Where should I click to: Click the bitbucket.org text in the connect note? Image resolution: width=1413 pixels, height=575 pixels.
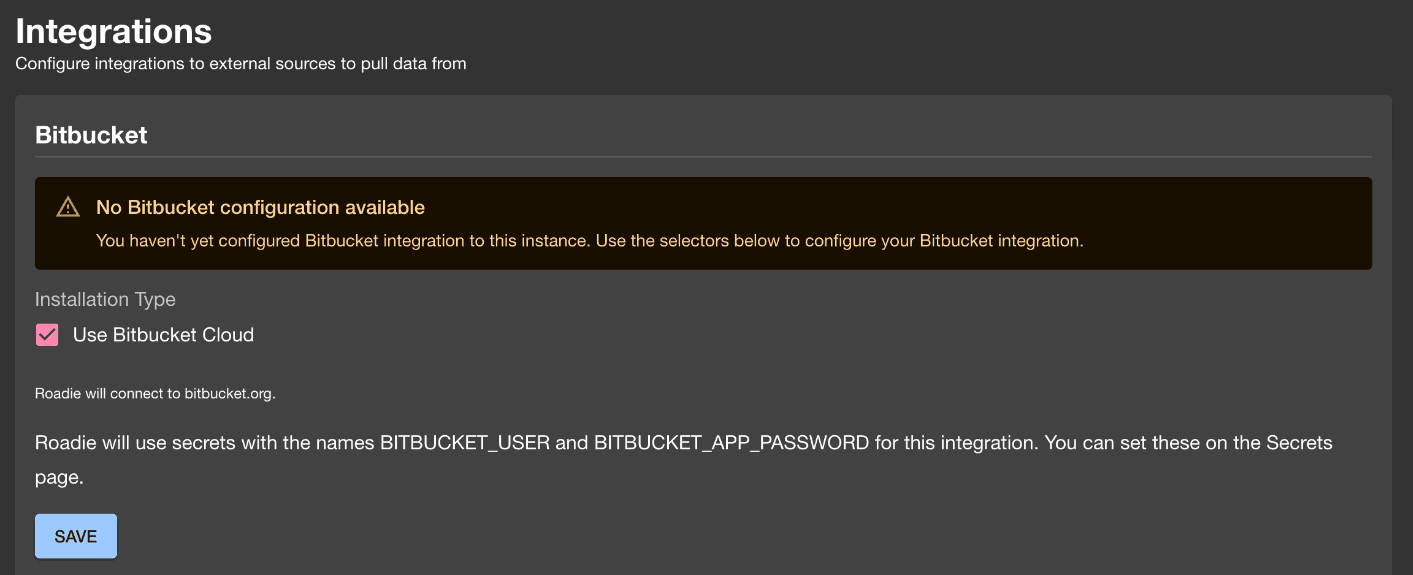[x=228, y=393]
